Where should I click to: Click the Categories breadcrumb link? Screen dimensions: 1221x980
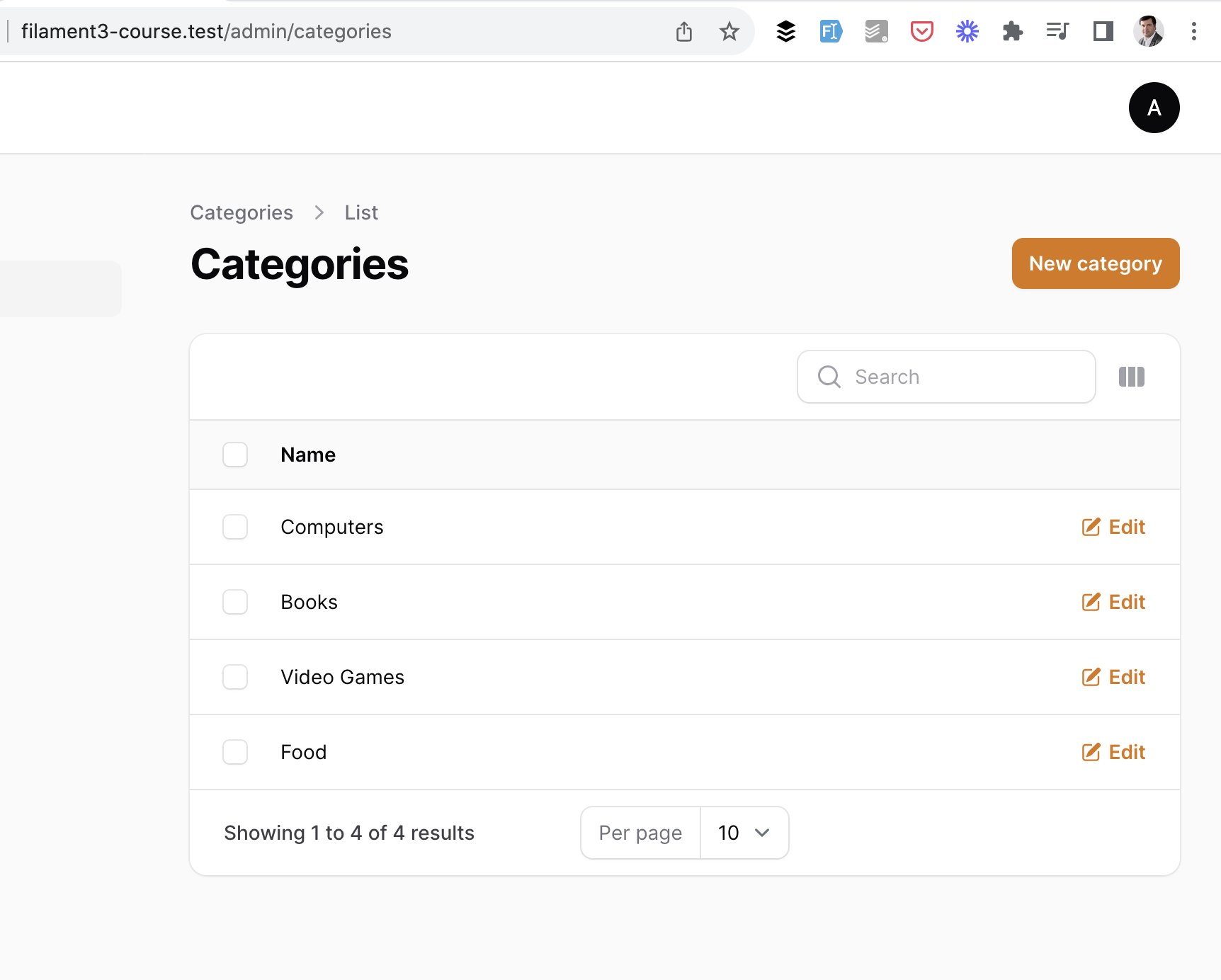242,212
